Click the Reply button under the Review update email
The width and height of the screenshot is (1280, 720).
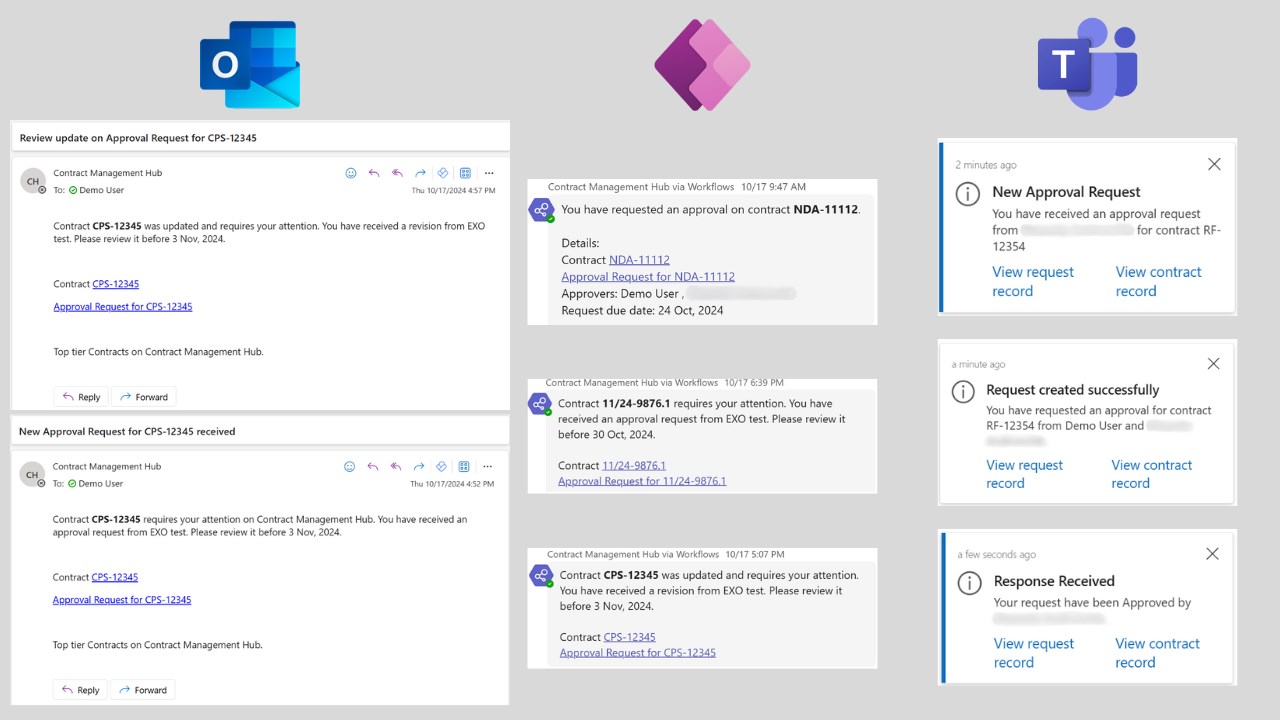pyautogui.click(x=82, y=397)
